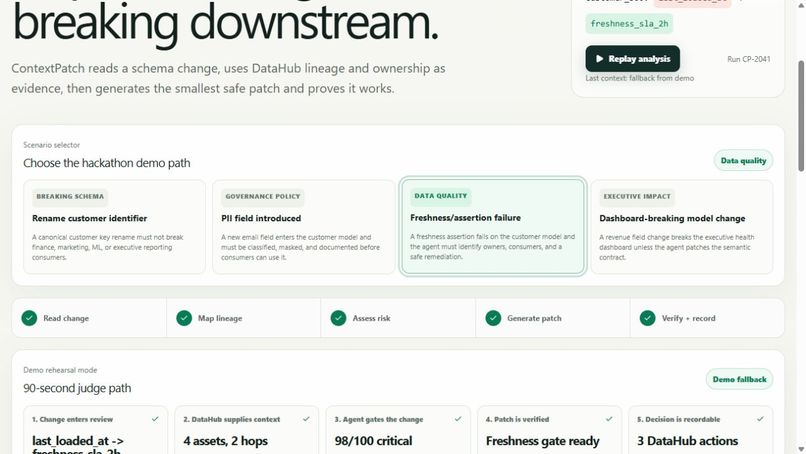Click 'Choose the hackathon demo path' heading
The width and height of the screenshot is (806, 454).
coord(106,163)
